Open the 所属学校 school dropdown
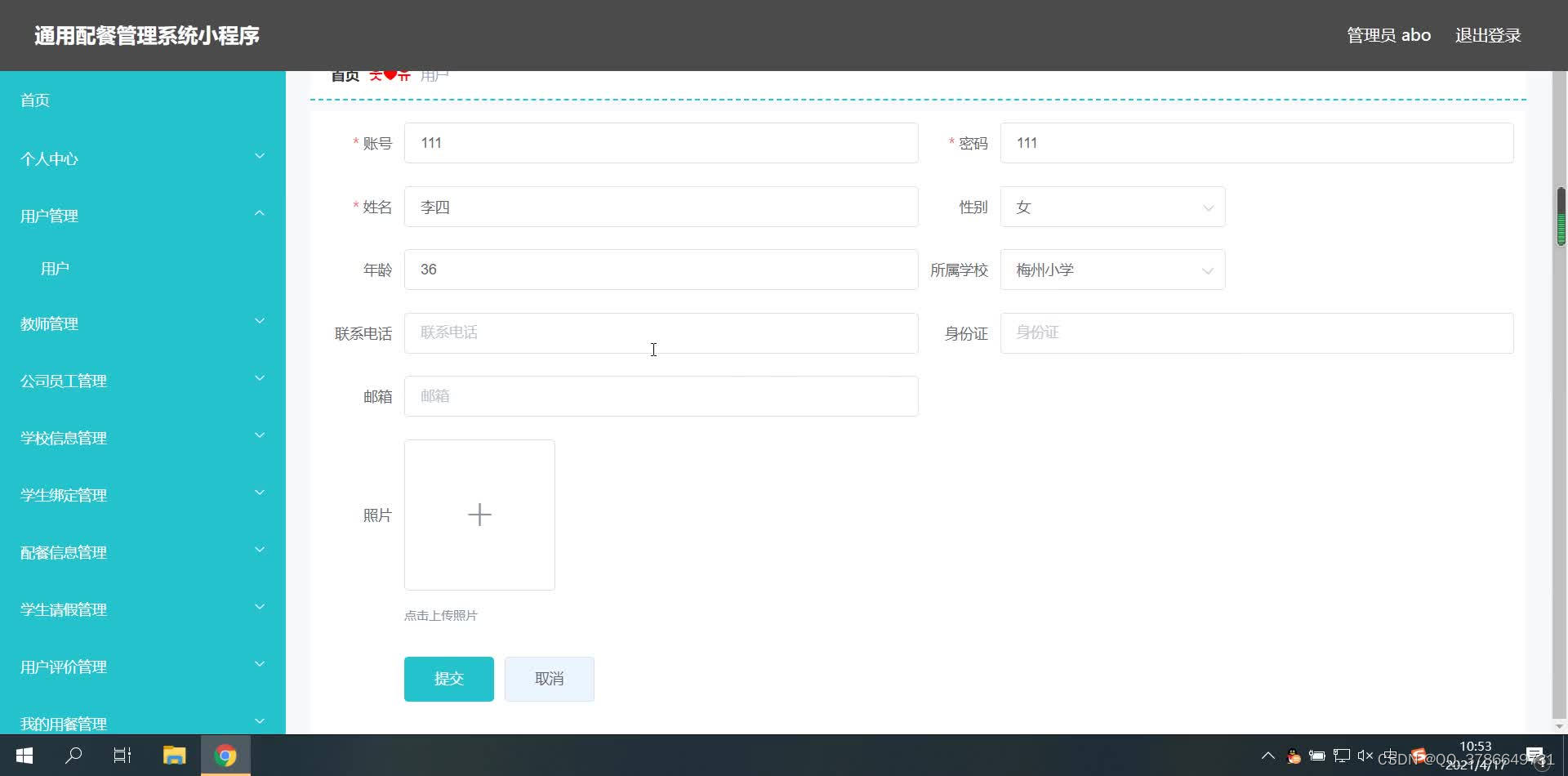 1112,270
